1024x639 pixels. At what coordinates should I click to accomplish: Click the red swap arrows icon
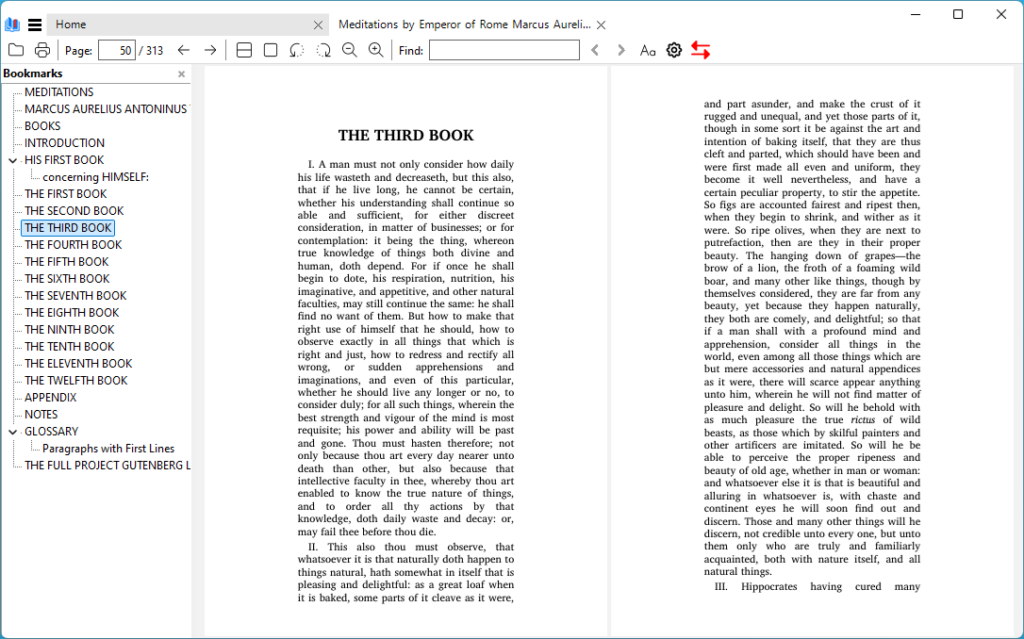[701, 50]
